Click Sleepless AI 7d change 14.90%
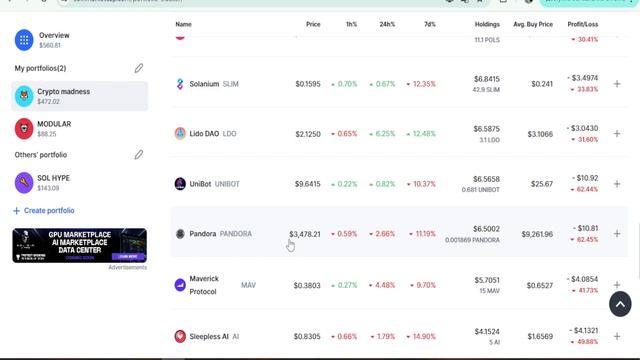Image resolution: width=640 pixels, height=360 pixels. (421, 337)
